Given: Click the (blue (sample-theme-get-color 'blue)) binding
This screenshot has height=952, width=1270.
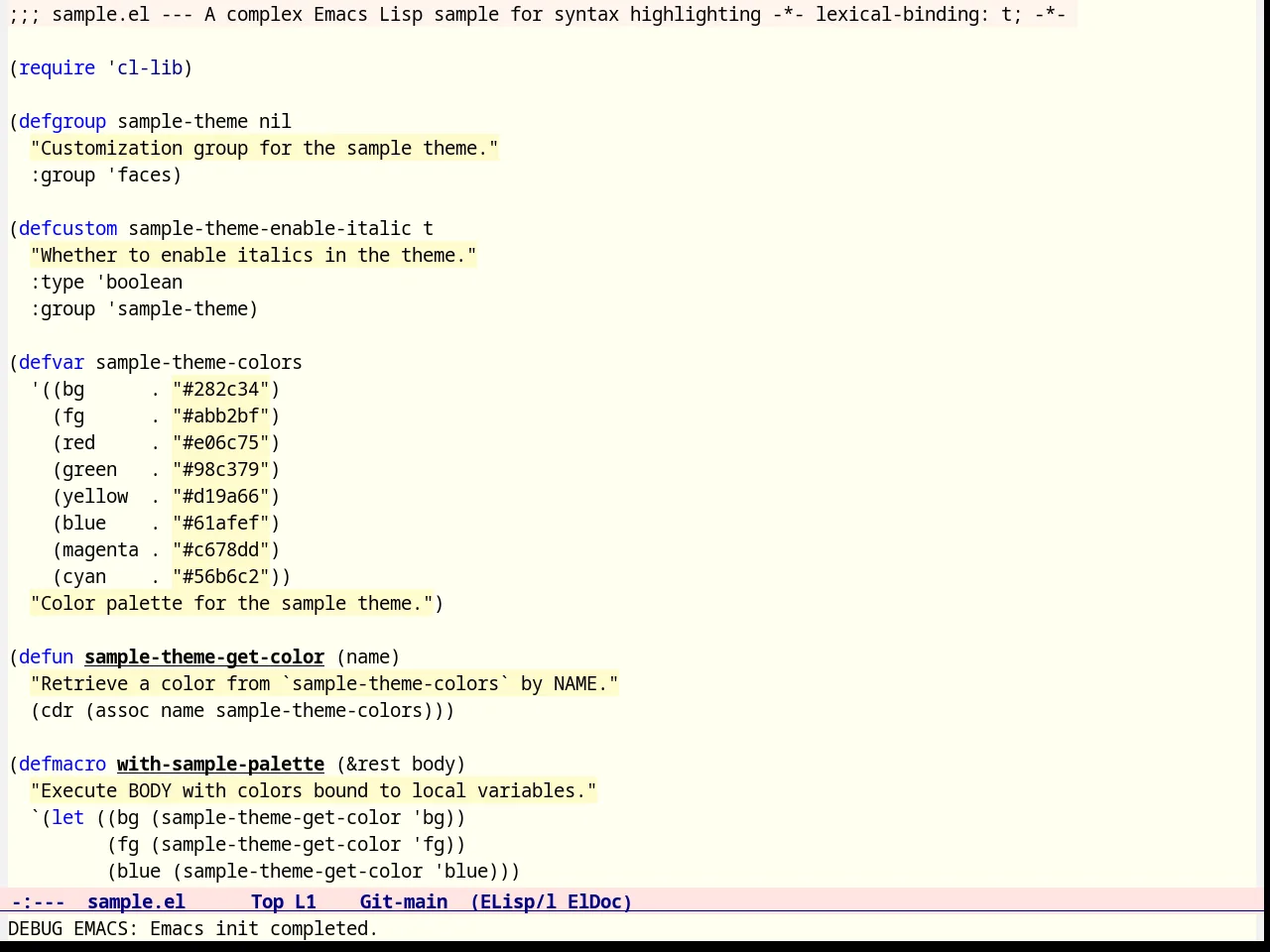Looking at the screenshot, I should (308, 871).
